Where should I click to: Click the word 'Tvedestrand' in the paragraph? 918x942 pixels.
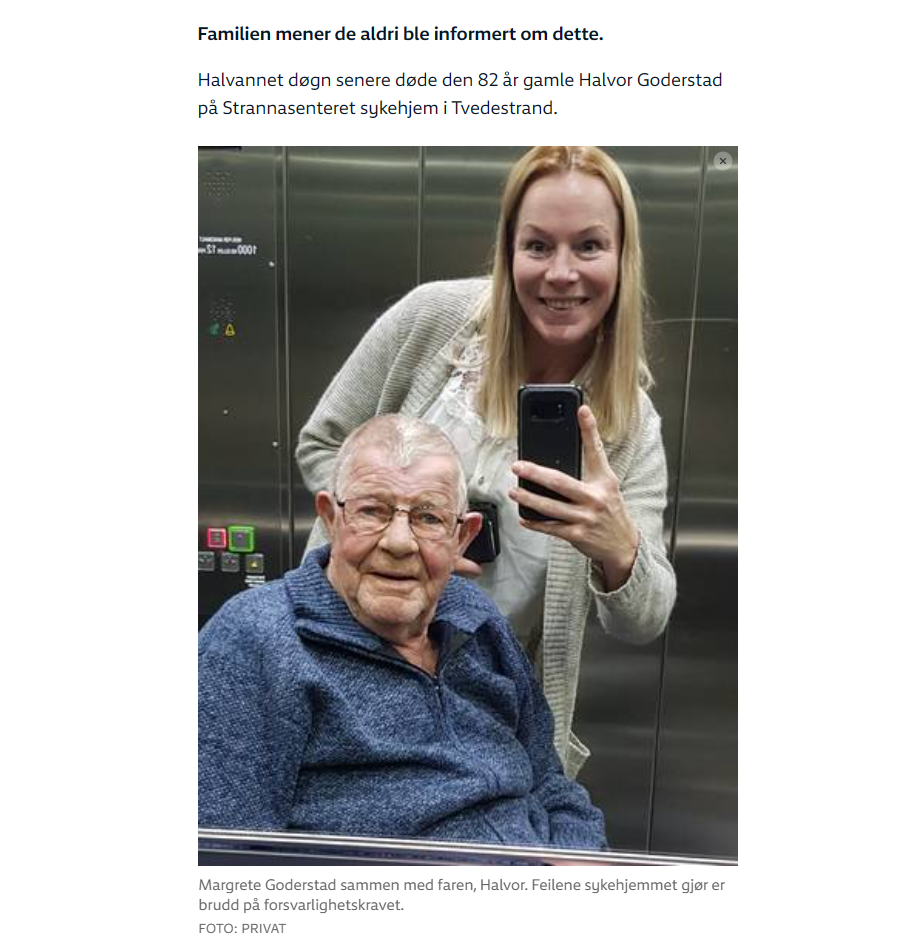click(x=504, y=108)
